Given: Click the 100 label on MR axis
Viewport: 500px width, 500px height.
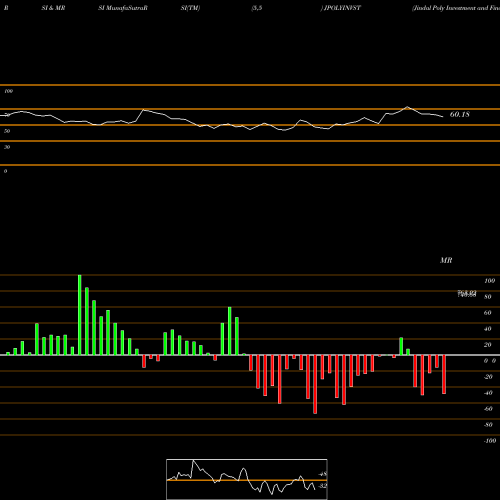Looking at the screenshot, I should (489, 281).
